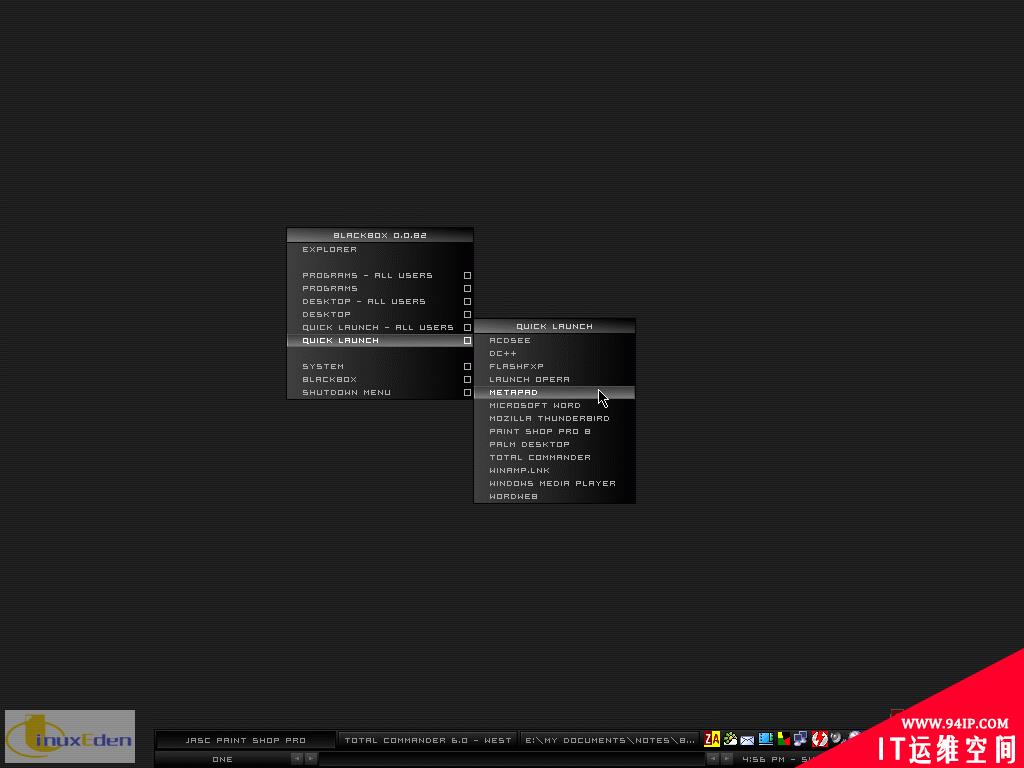This screenshot has width=1024, height=768.
Task: Click the red circular tray icon
Action: [x=820, y=739]
